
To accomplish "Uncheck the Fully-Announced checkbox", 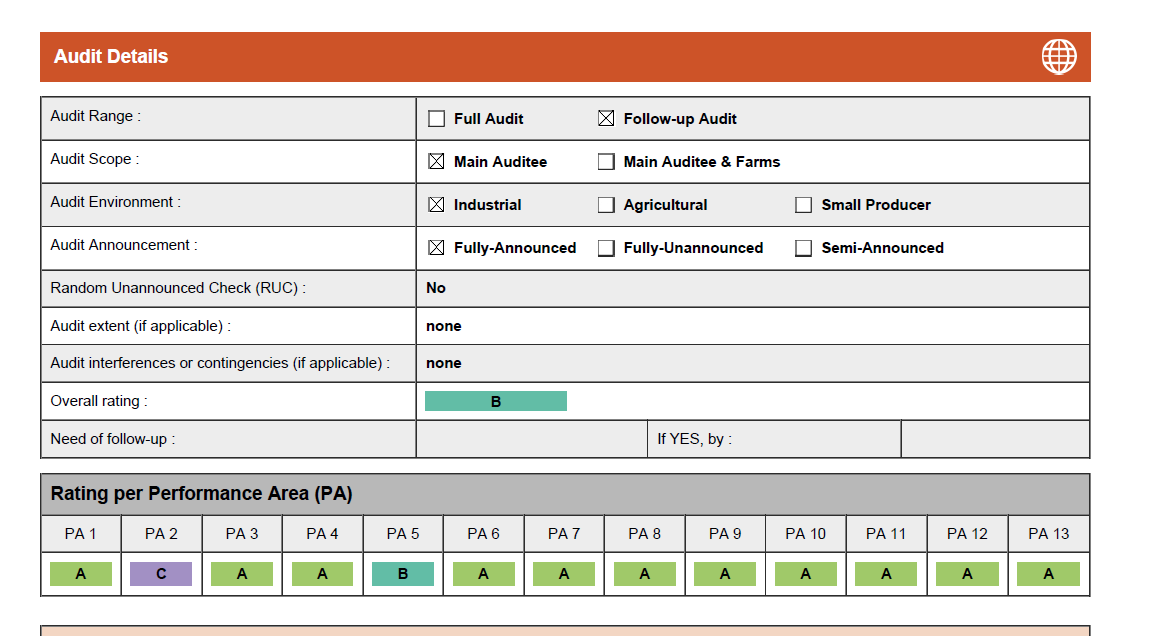I will click(x=436, y=248).
